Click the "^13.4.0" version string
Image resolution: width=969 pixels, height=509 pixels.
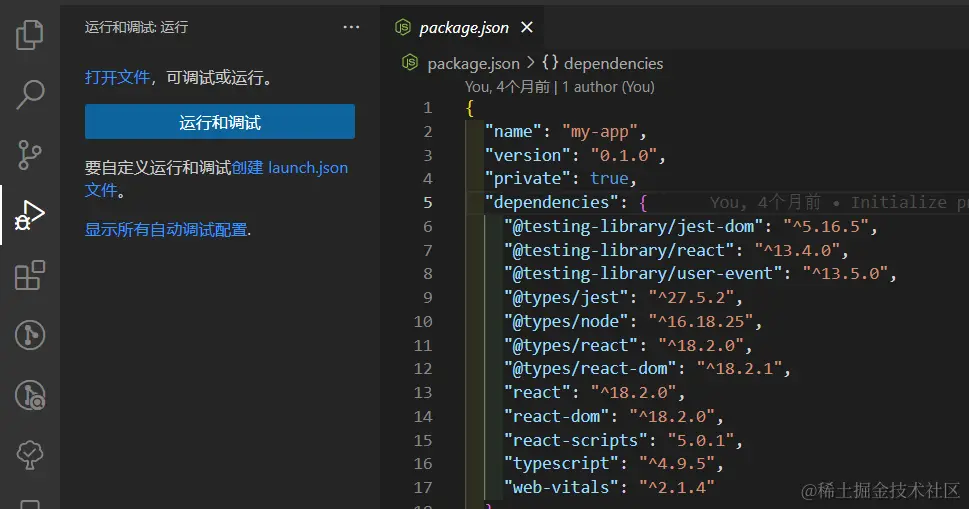pyautogui.click(x=797, y=250)
